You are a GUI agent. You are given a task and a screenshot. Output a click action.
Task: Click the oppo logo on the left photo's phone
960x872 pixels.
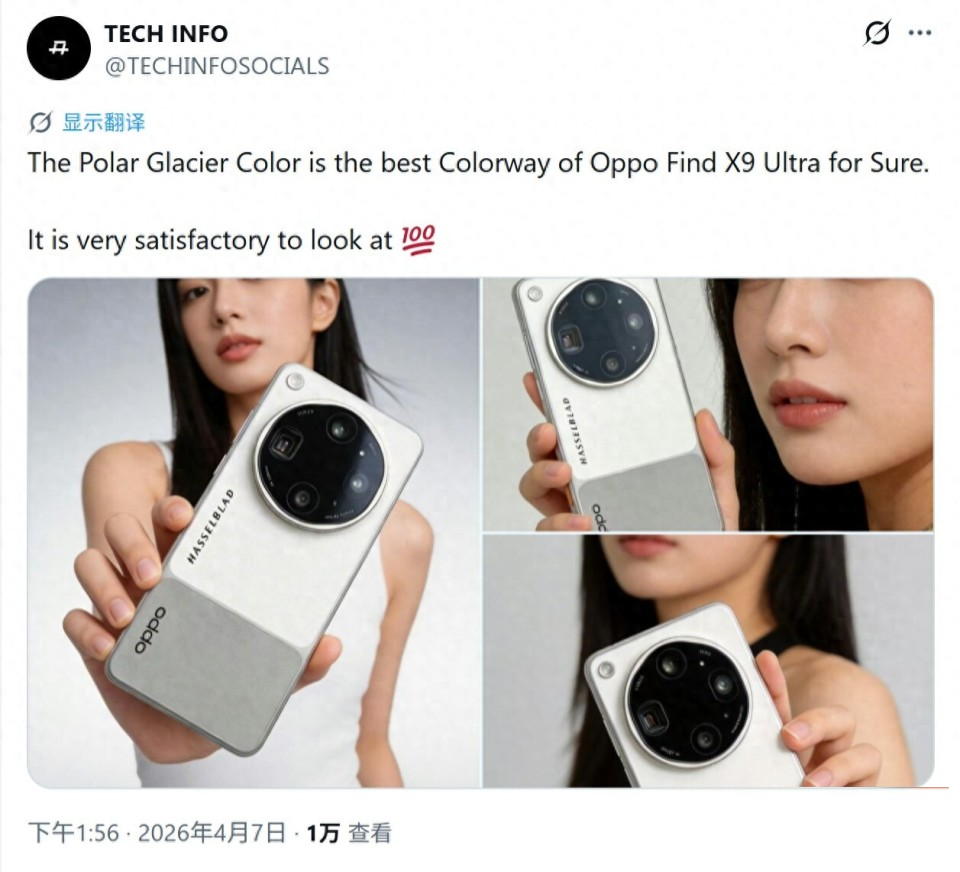(150, 630)
